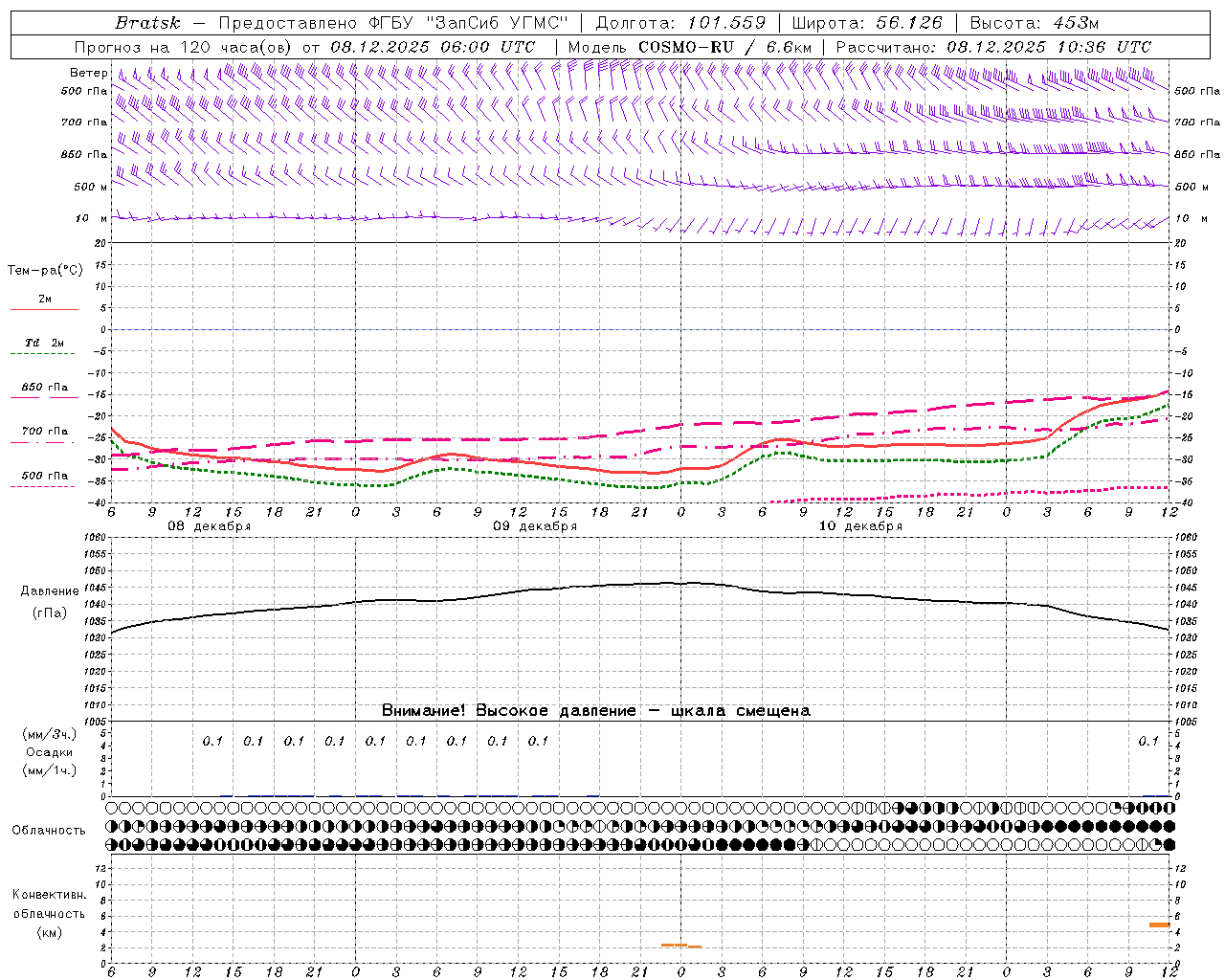
Task: Click the dotted pink line sample under 500 гПа legend
Action: 42,486
